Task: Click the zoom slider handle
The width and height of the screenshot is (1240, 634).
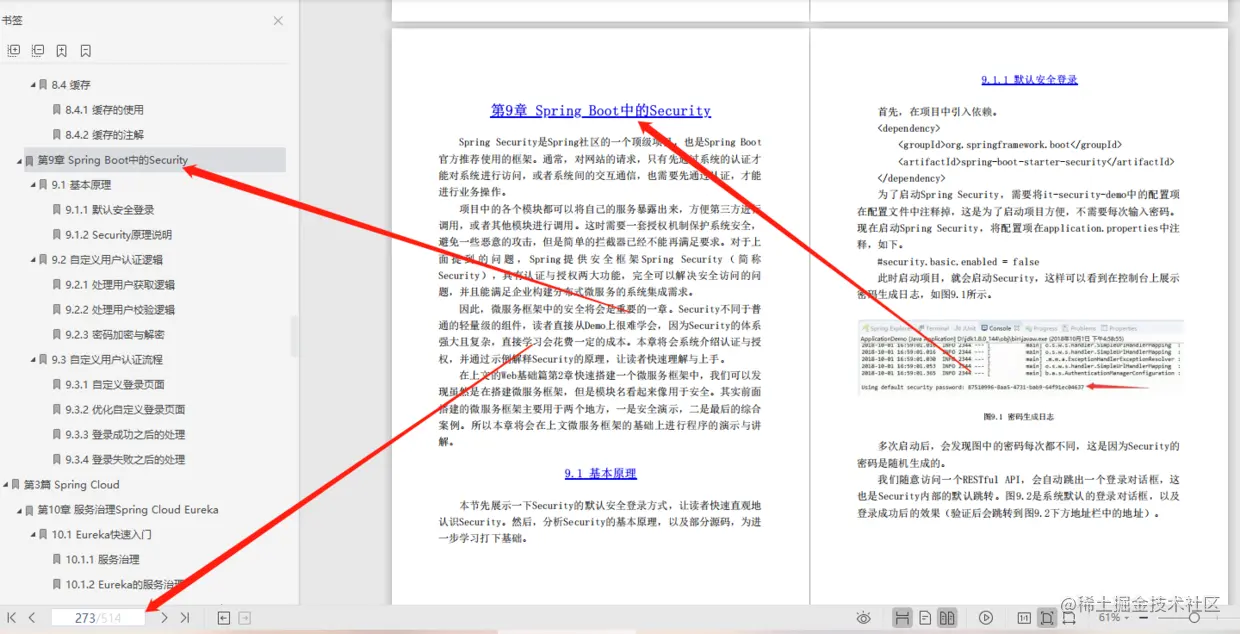Action: click(x=1193, y=618)
